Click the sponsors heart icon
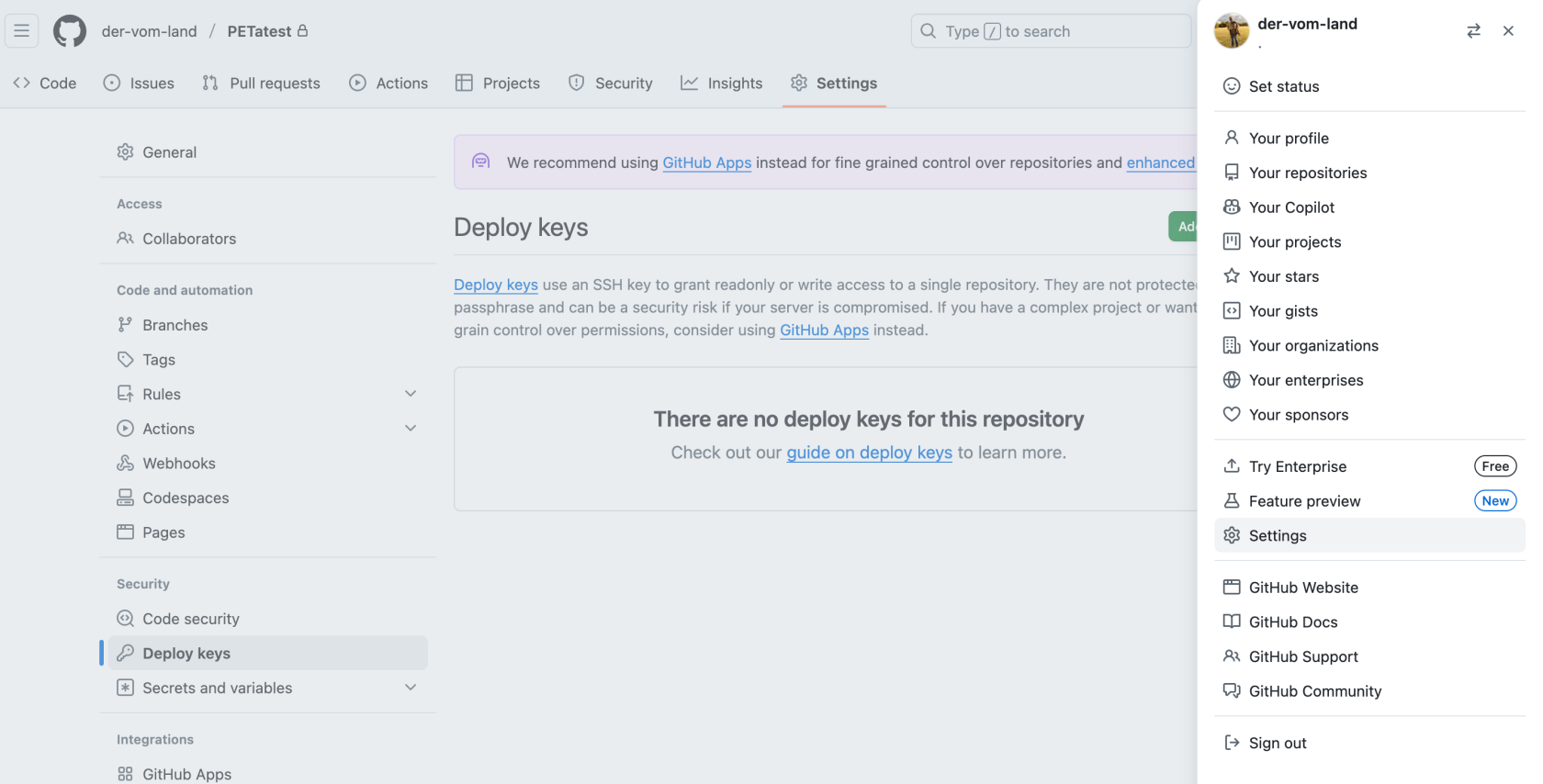 pos(1232,415)
